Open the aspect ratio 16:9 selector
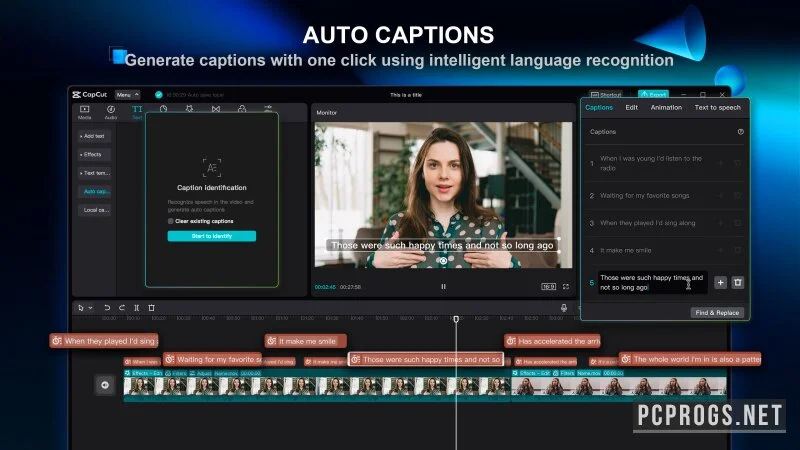Image resolution: width=800 pixels, height=450 pixels. coord(548,287)
